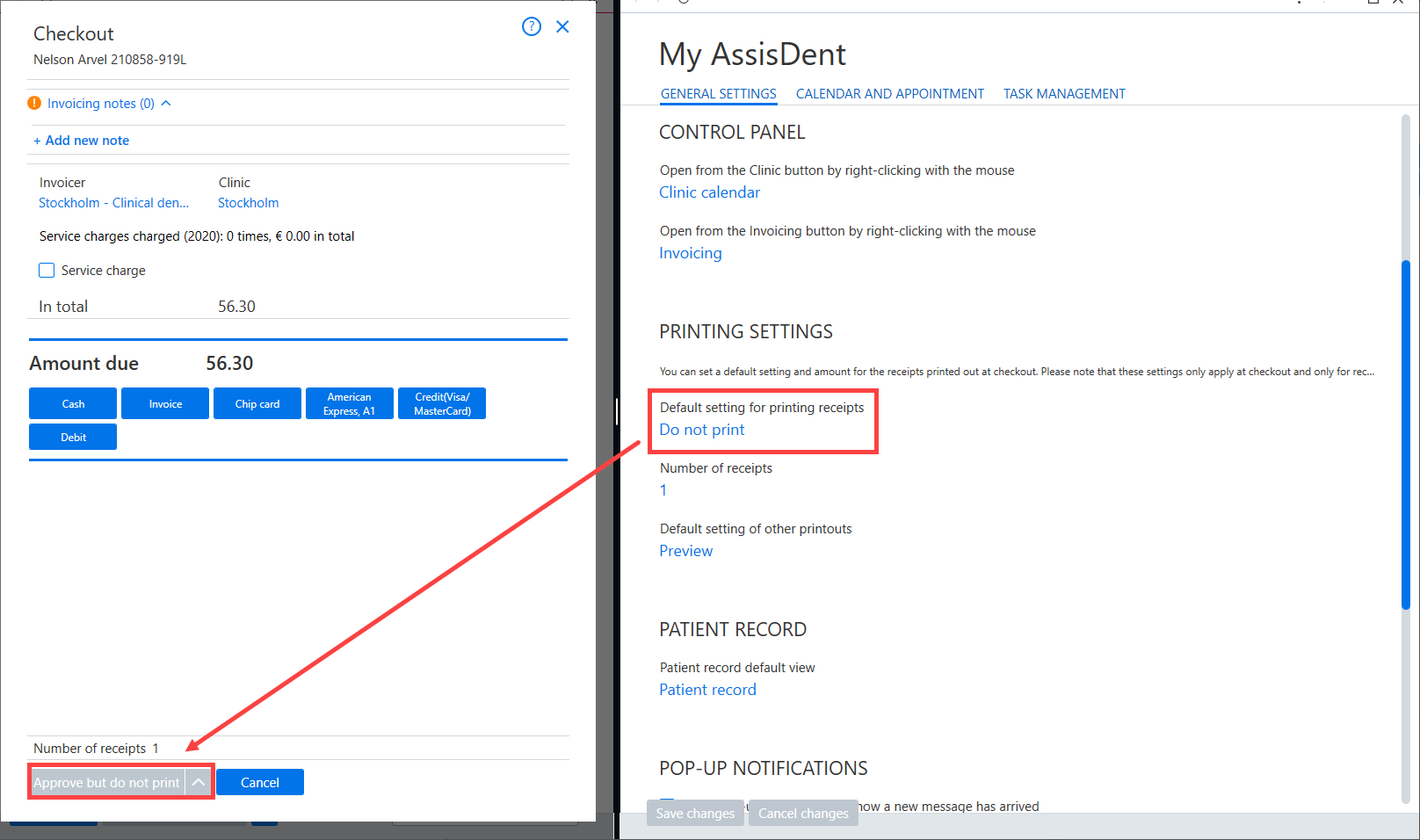Viewport: 1420px width, 840px height.
Task: Click the PRINTING SETTINGS heading
Action: [746, 332]
